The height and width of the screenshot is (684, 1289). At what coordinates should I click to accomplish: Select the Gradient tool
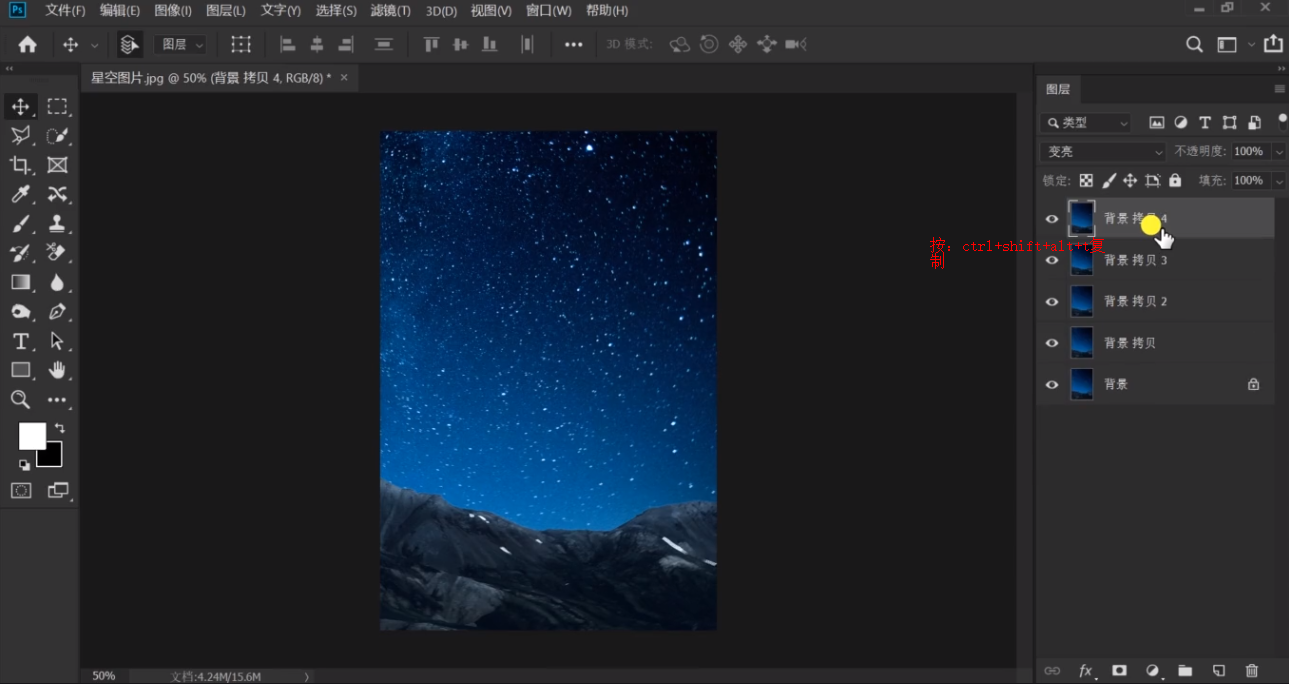[x=20, y=282]
